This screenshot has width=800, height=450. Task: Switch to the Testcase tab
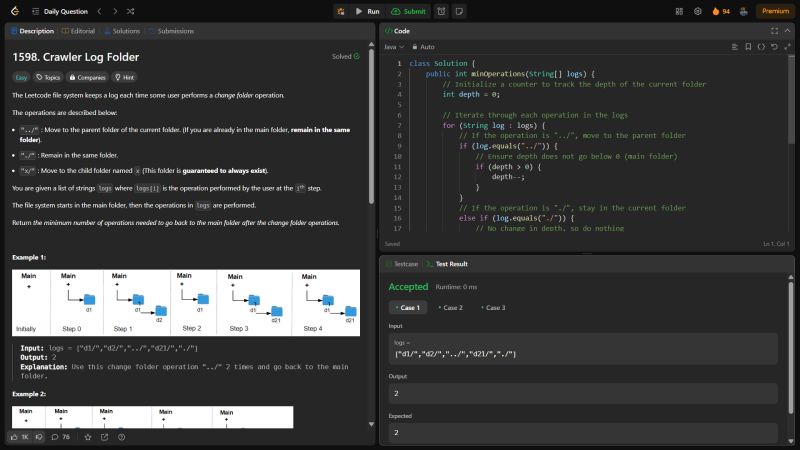[x=402, y=263]
